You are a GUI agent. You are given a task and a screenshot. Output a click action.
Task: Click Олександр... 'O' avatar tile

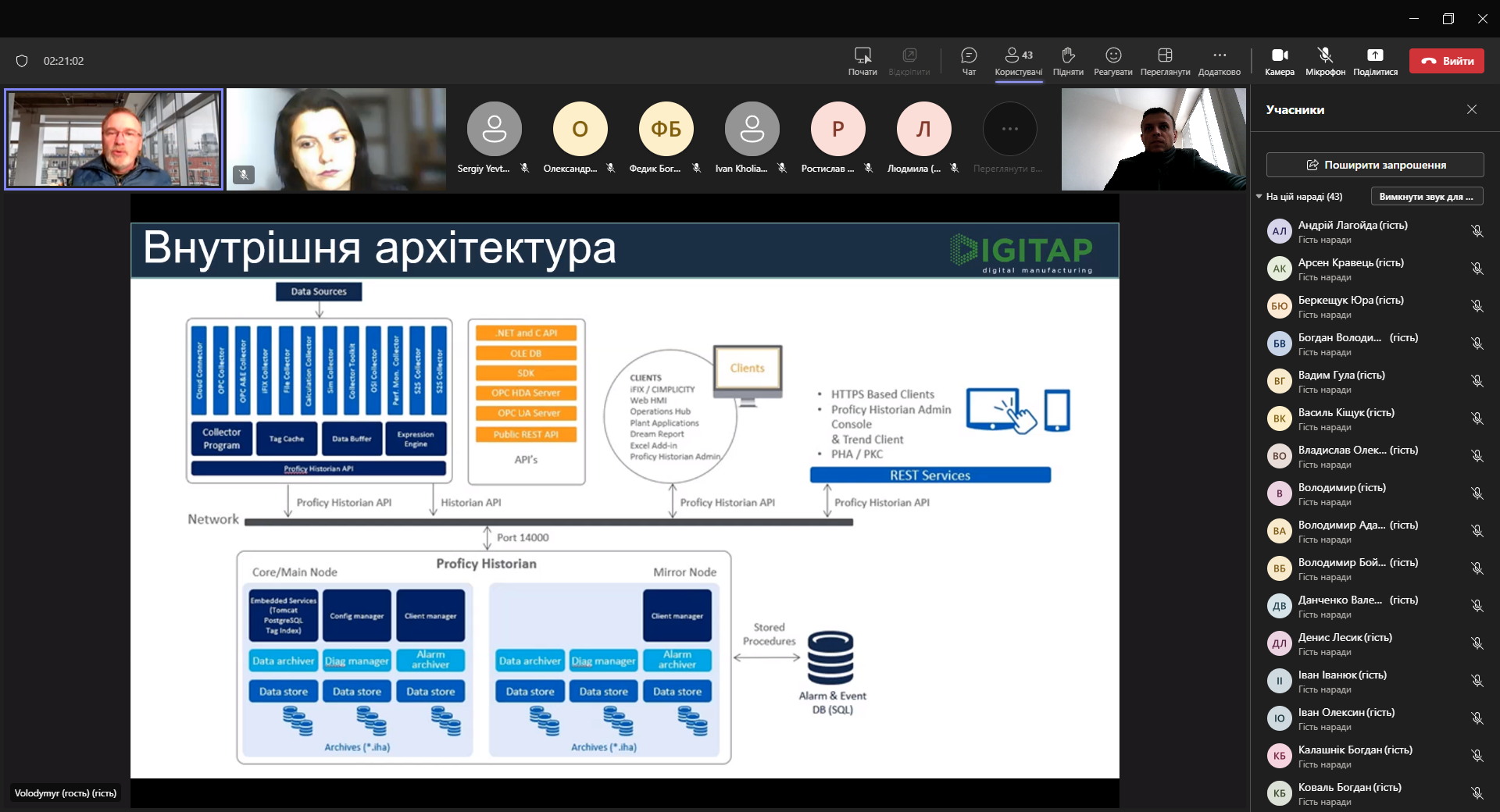pyautogui.click(x=580, y=129)
